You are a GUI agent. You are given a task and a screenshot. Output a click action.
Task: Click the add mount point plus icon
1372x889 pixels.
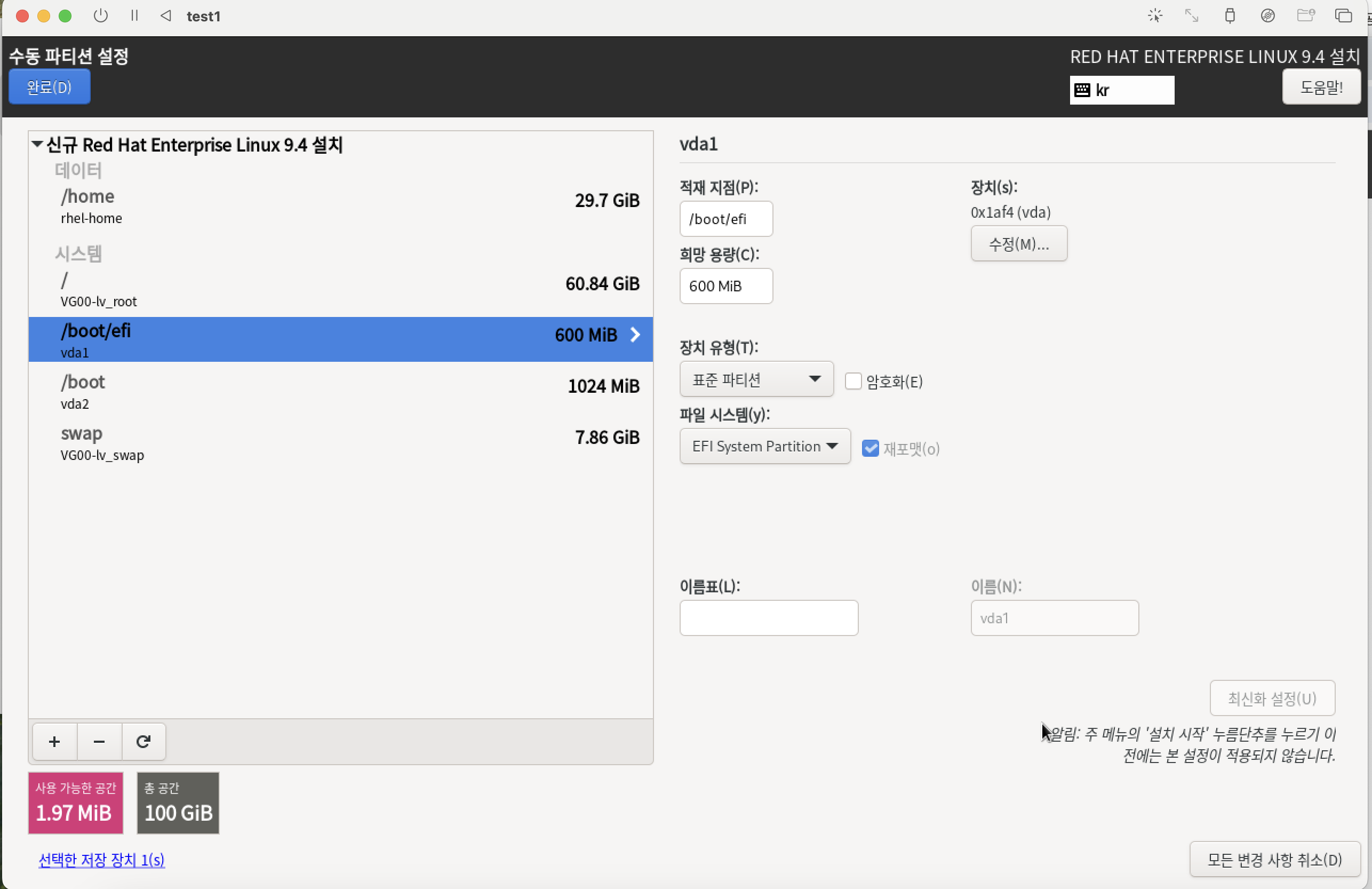(54, 741)
